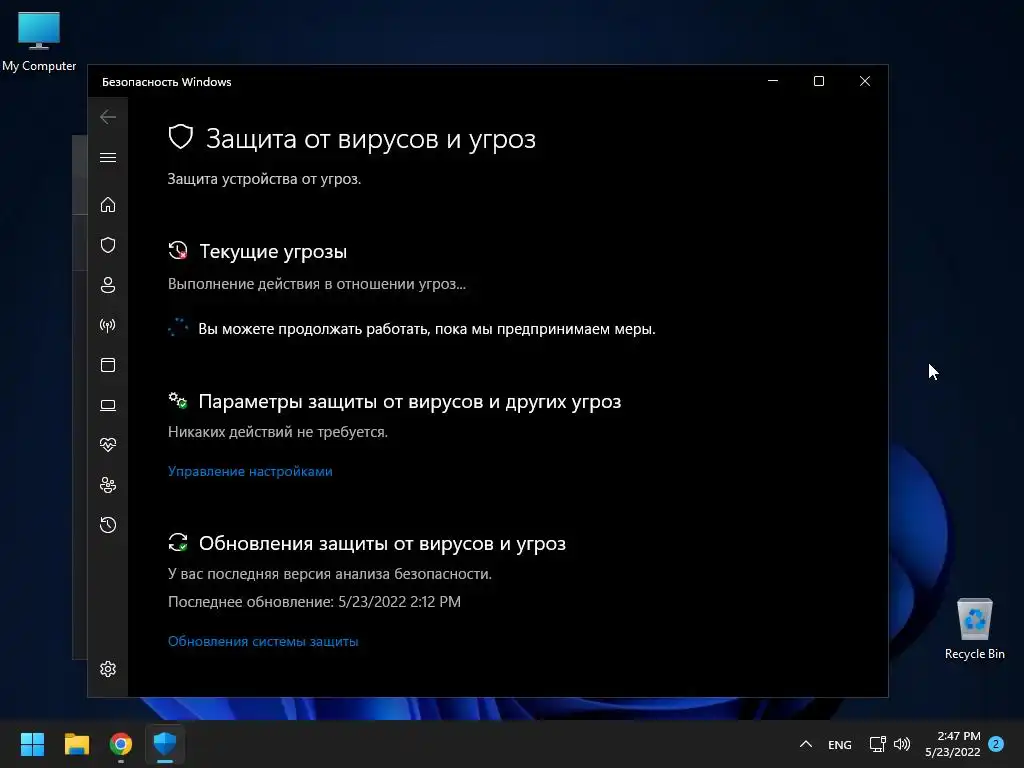The width and height of the screenshot is (1024, 768).
Task: Close the Безопасность Windows window
Action: point(865,81)
